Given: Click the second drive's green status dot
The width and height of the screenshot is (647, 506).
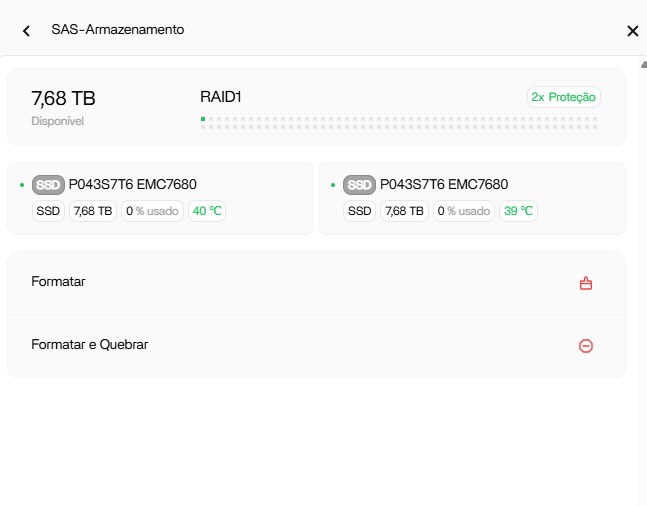Looking at the screenshot, I should (333, 185).
